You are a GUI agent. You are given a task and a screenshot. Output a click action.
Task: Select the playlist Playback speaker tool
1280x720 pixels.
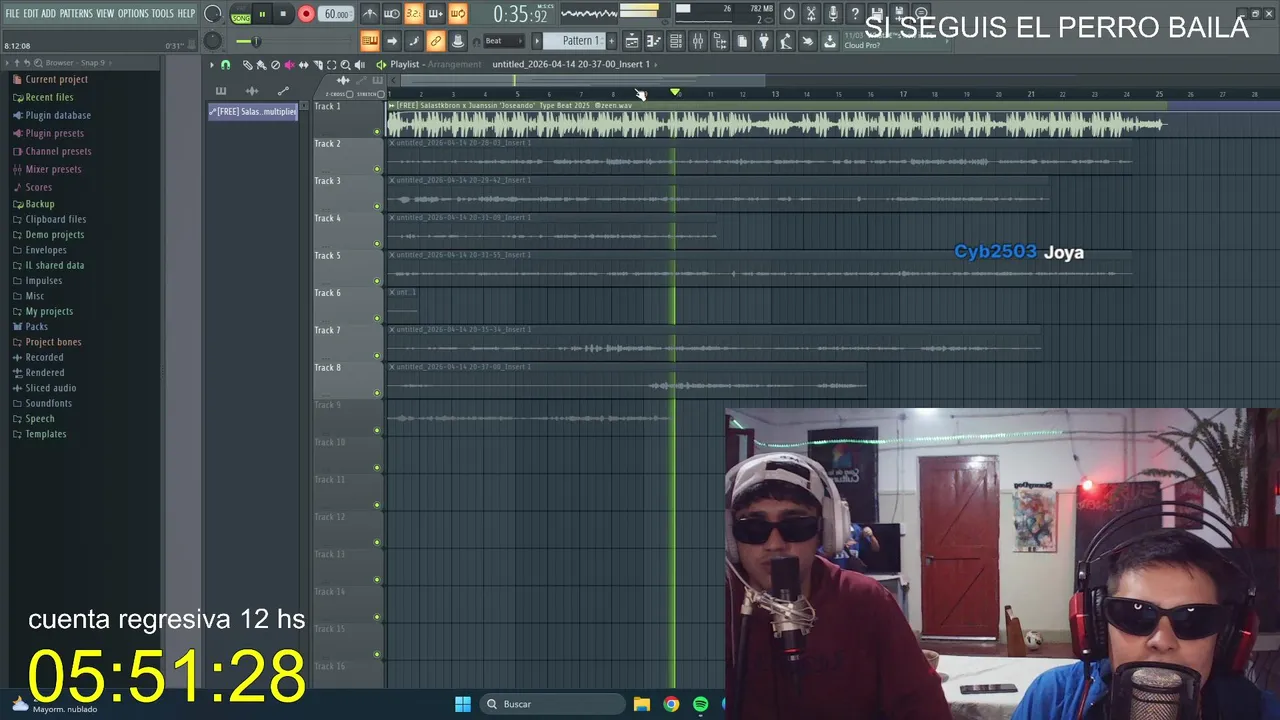[x=359, y=65]
